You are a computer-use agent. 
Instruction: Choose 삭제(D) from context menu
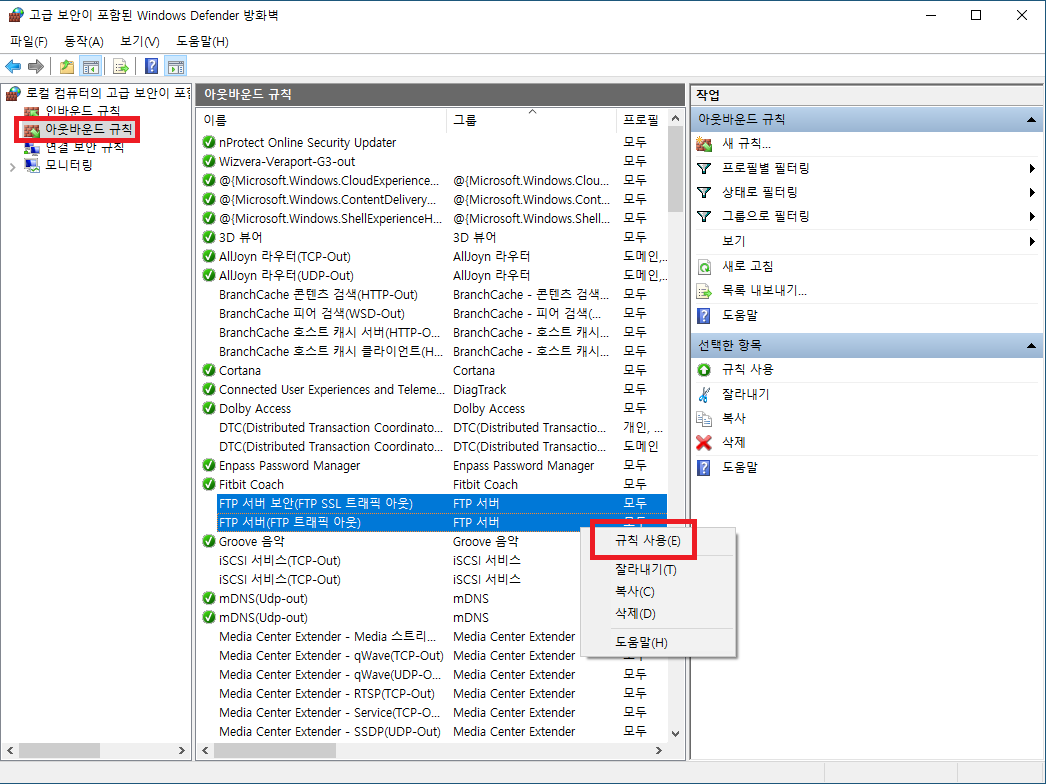pos(657,614)
